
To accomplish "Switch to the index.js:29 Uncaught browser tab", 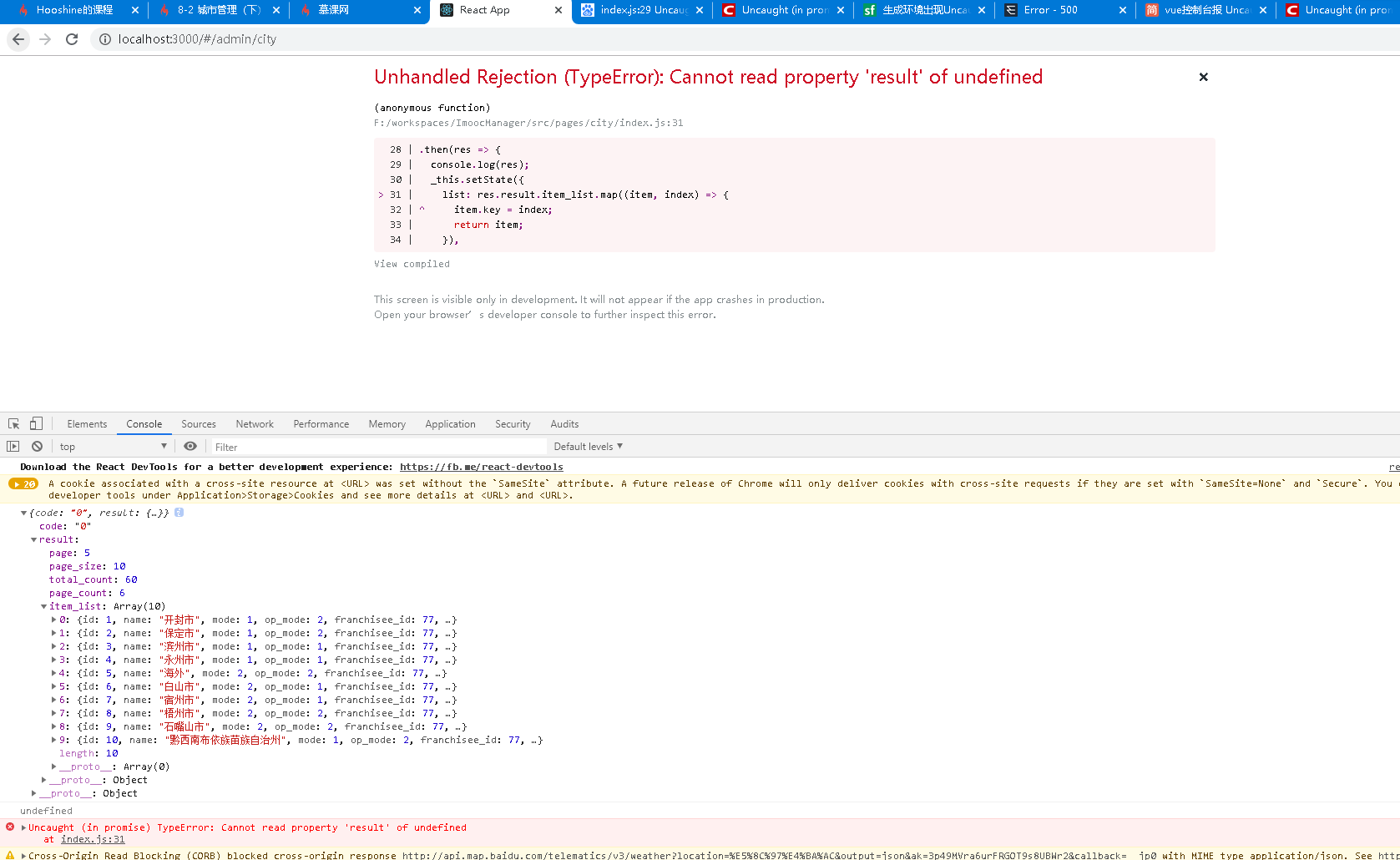I will [x=644, y=10].
